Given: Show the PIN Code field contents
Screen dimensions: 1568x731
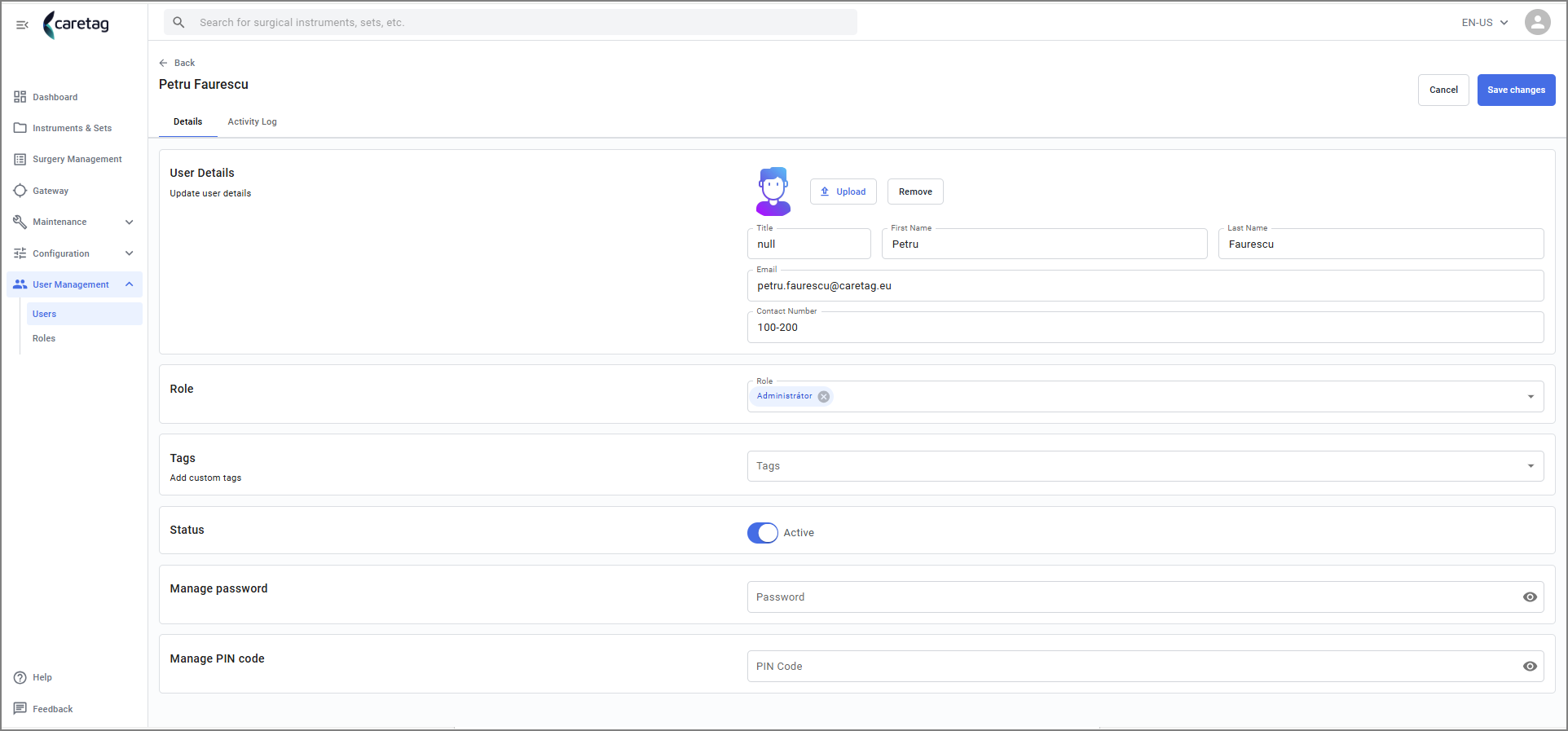Looking at the screenshot, I should click(1530, 667).
